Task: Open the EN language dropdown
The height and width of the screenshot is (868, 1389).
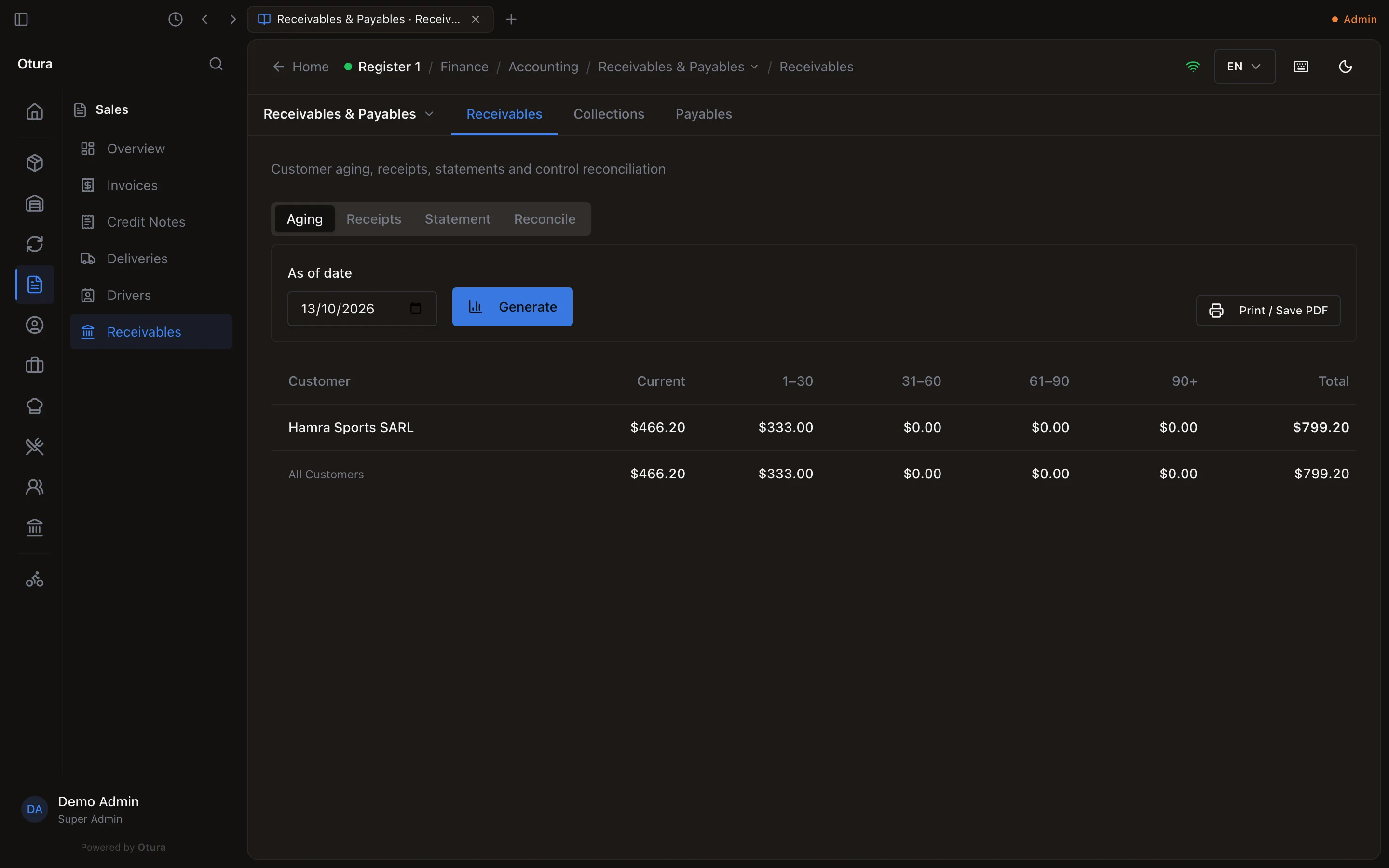Action: 1244,67
